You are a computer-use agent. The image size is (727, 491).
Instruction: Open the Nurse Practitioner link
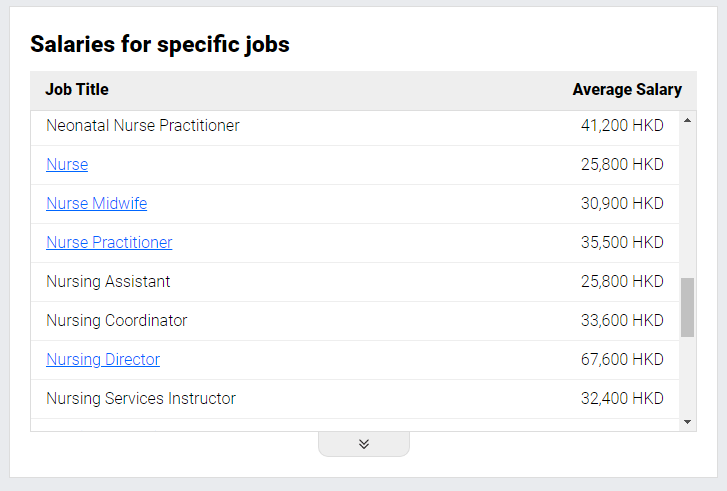[x=109, y=242]
